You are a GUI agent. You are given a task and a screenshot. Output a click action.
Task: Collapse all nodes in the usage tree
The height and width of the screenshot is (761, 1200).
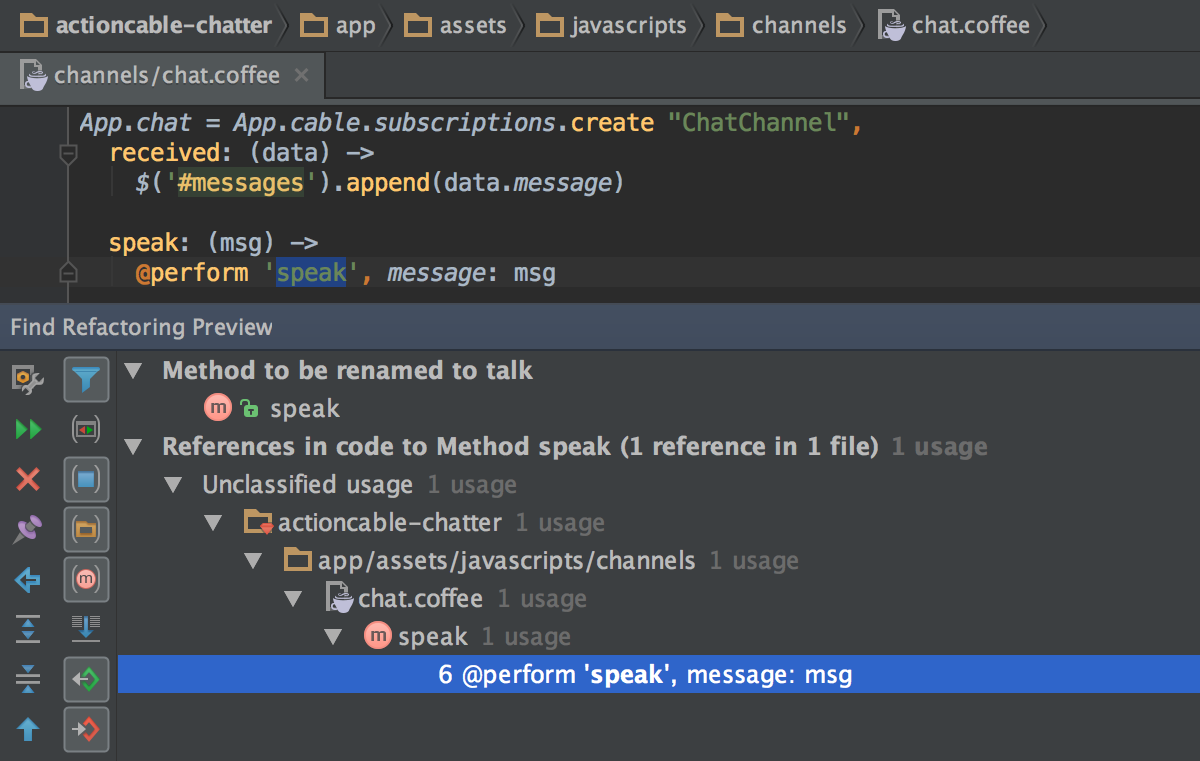click(28, 680)
